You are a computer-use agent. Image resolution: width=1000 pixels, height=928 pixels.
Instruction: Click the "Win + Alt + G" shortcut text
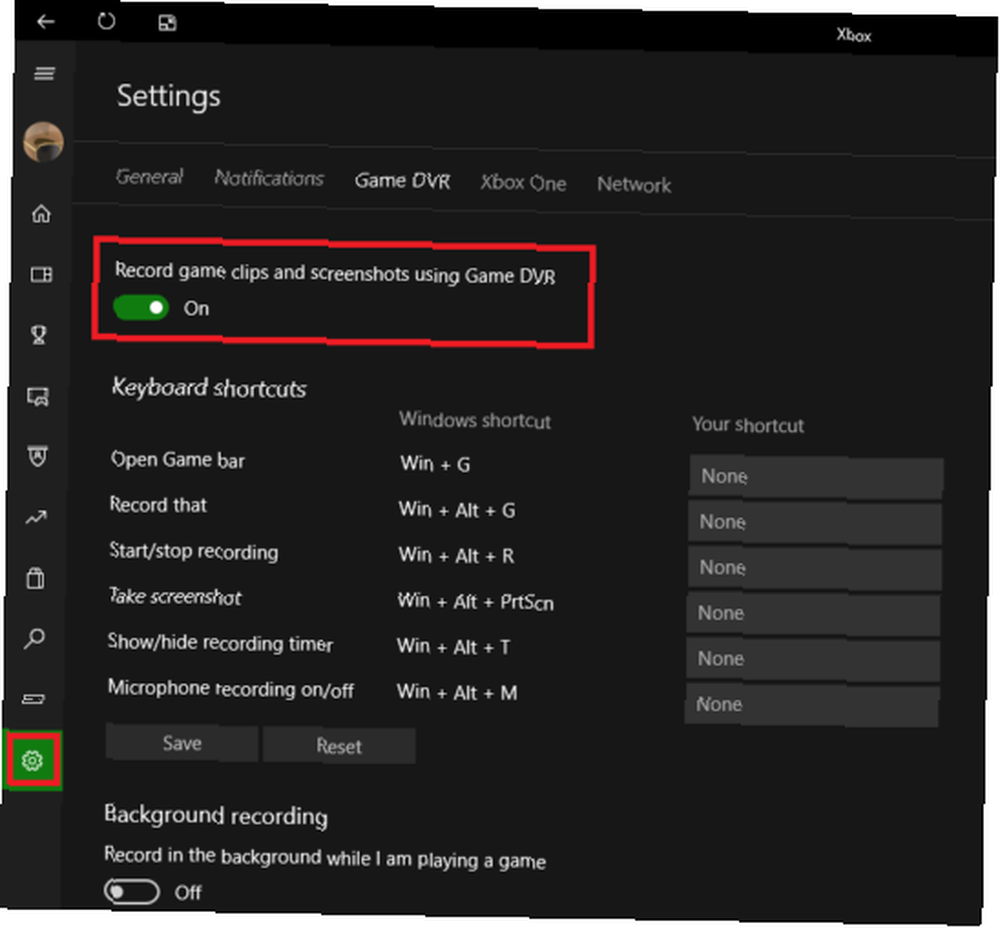click(457, 510)
